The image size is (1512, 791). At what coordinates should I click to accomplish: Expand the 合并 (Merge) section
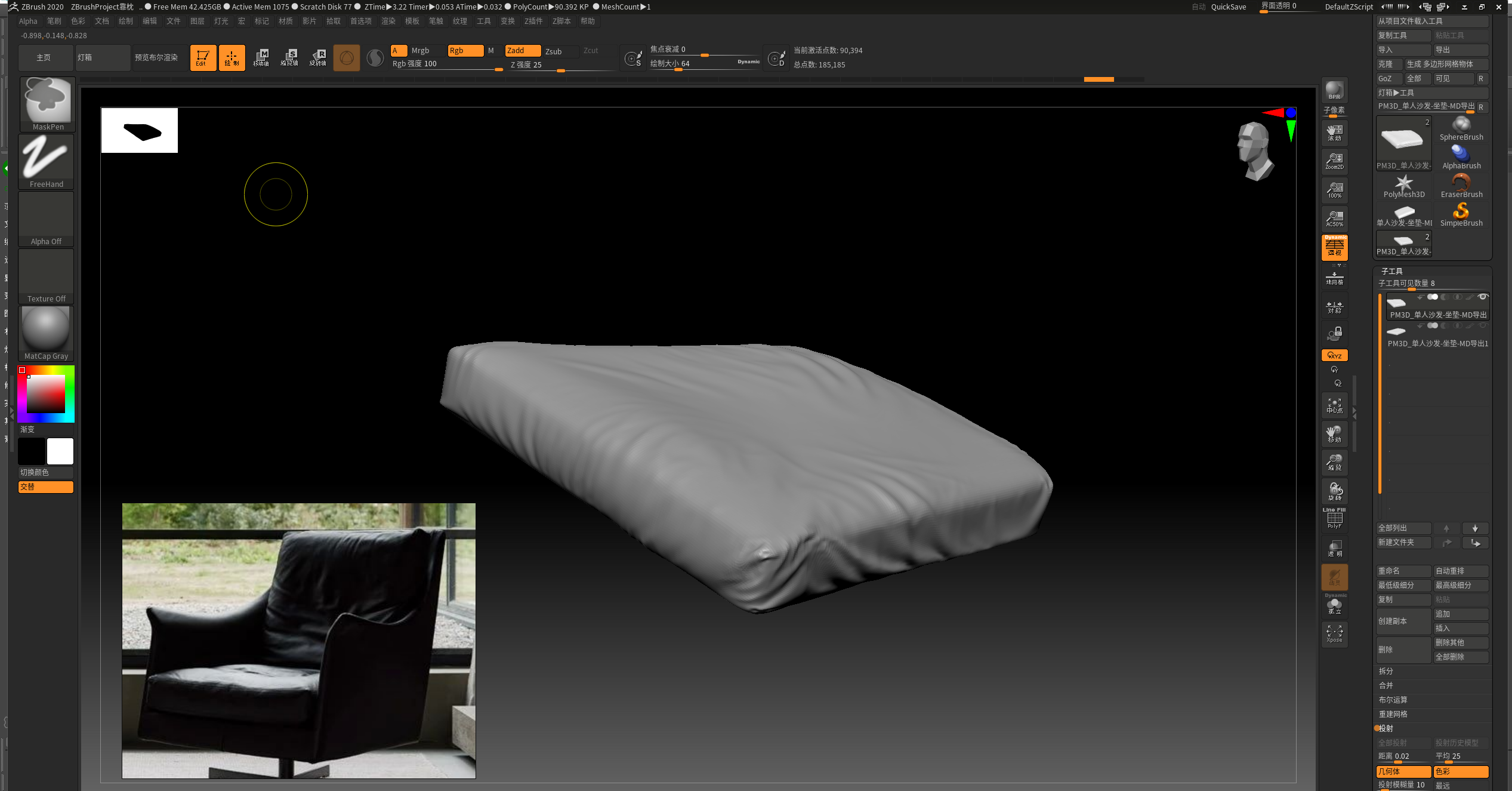(1386, 685)
